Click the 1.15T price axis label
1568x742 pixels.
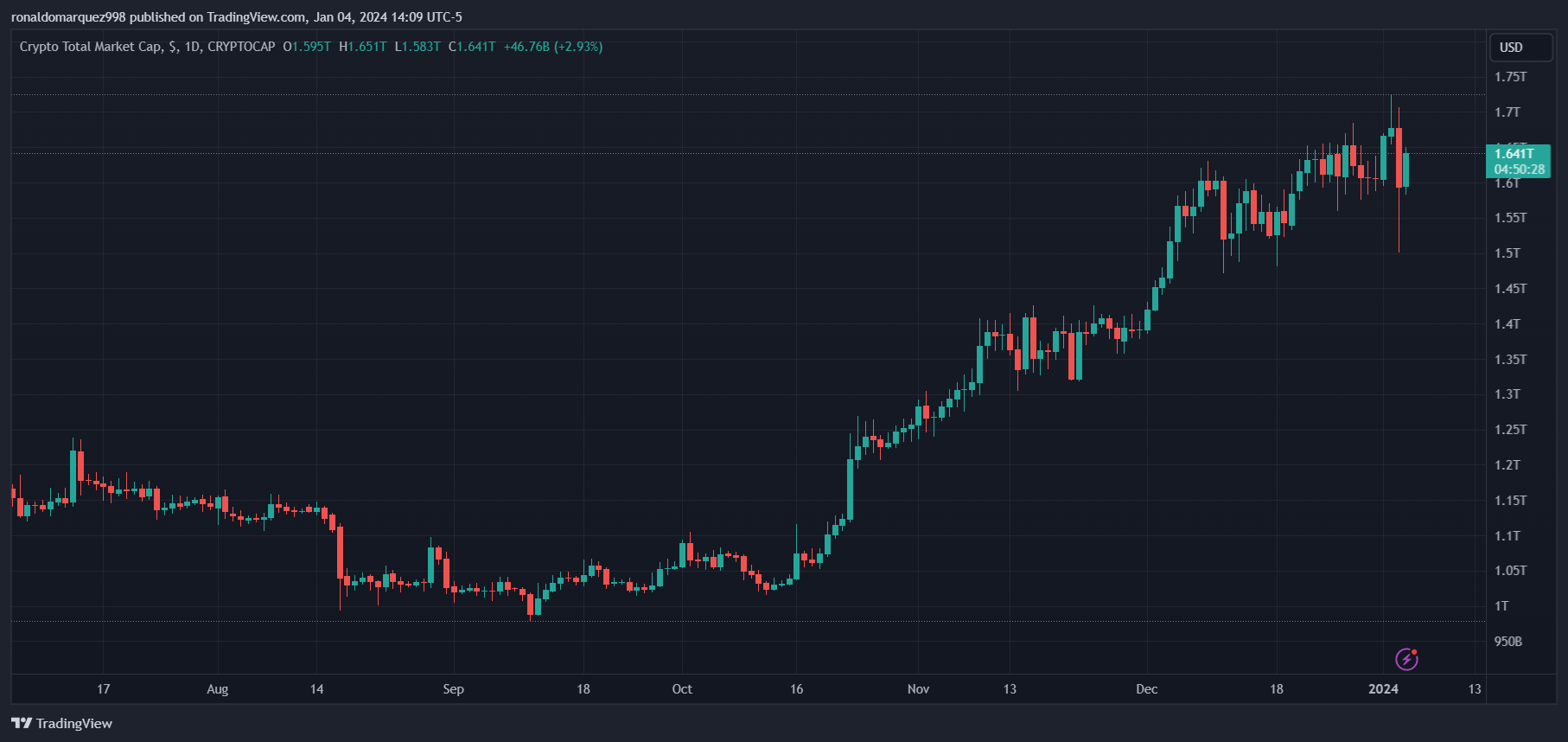(x=1510, y=501)
